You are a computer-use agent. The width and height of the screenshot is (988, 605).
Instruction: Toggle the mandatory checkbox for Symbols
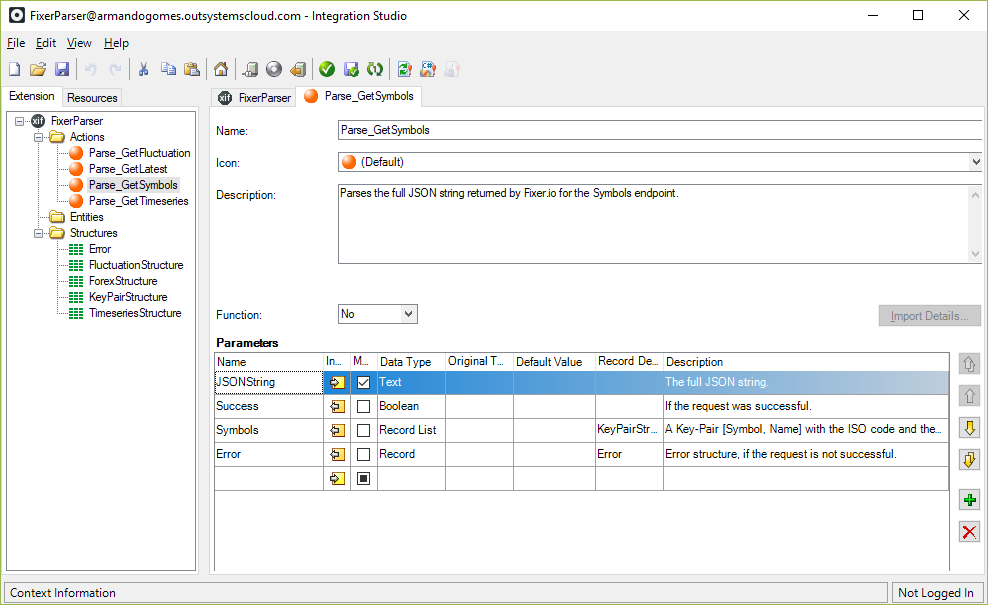point(363,430)
